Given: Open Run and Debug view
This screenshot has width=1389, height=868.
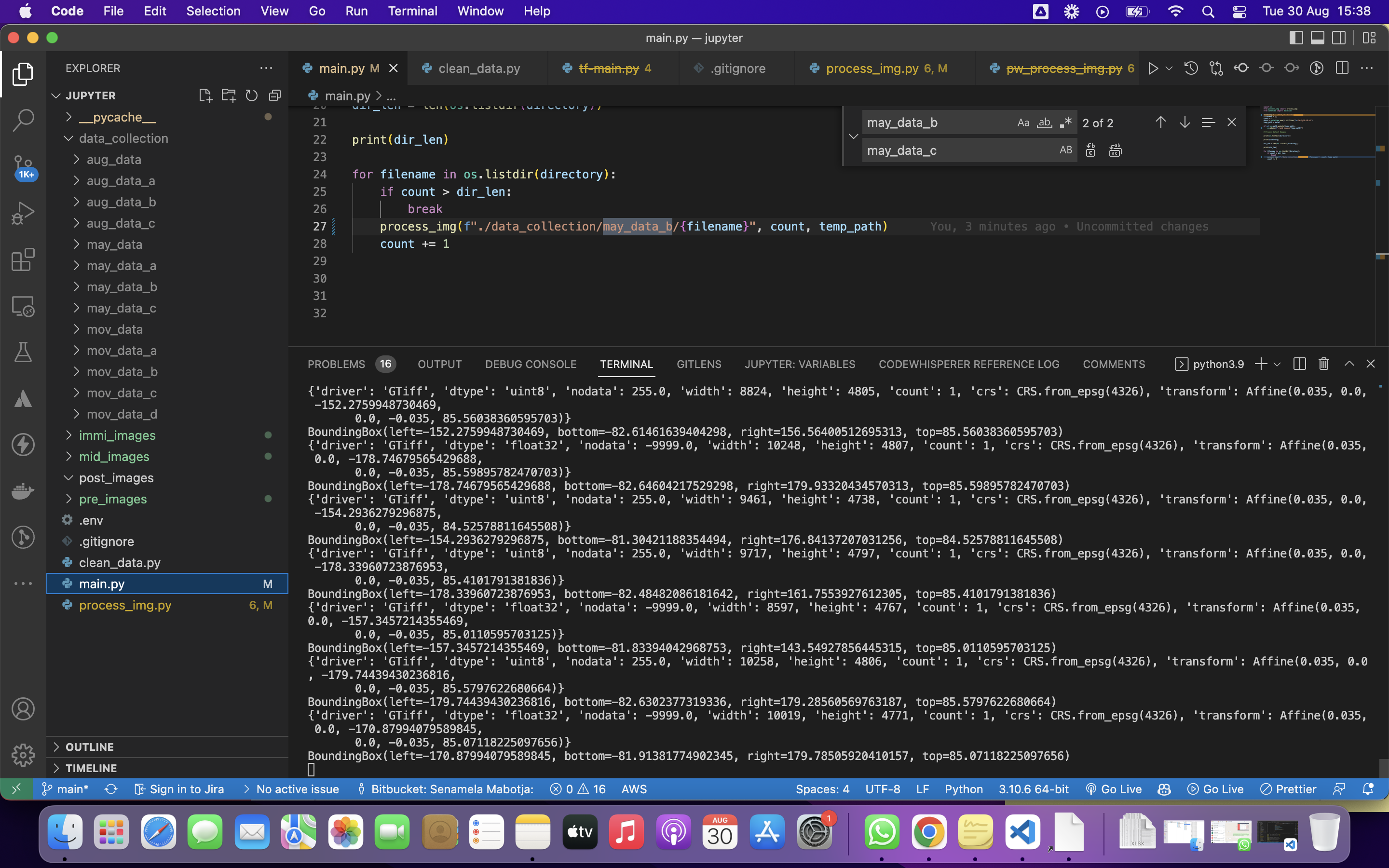Looking at the screenshot, I should (23, 213).
